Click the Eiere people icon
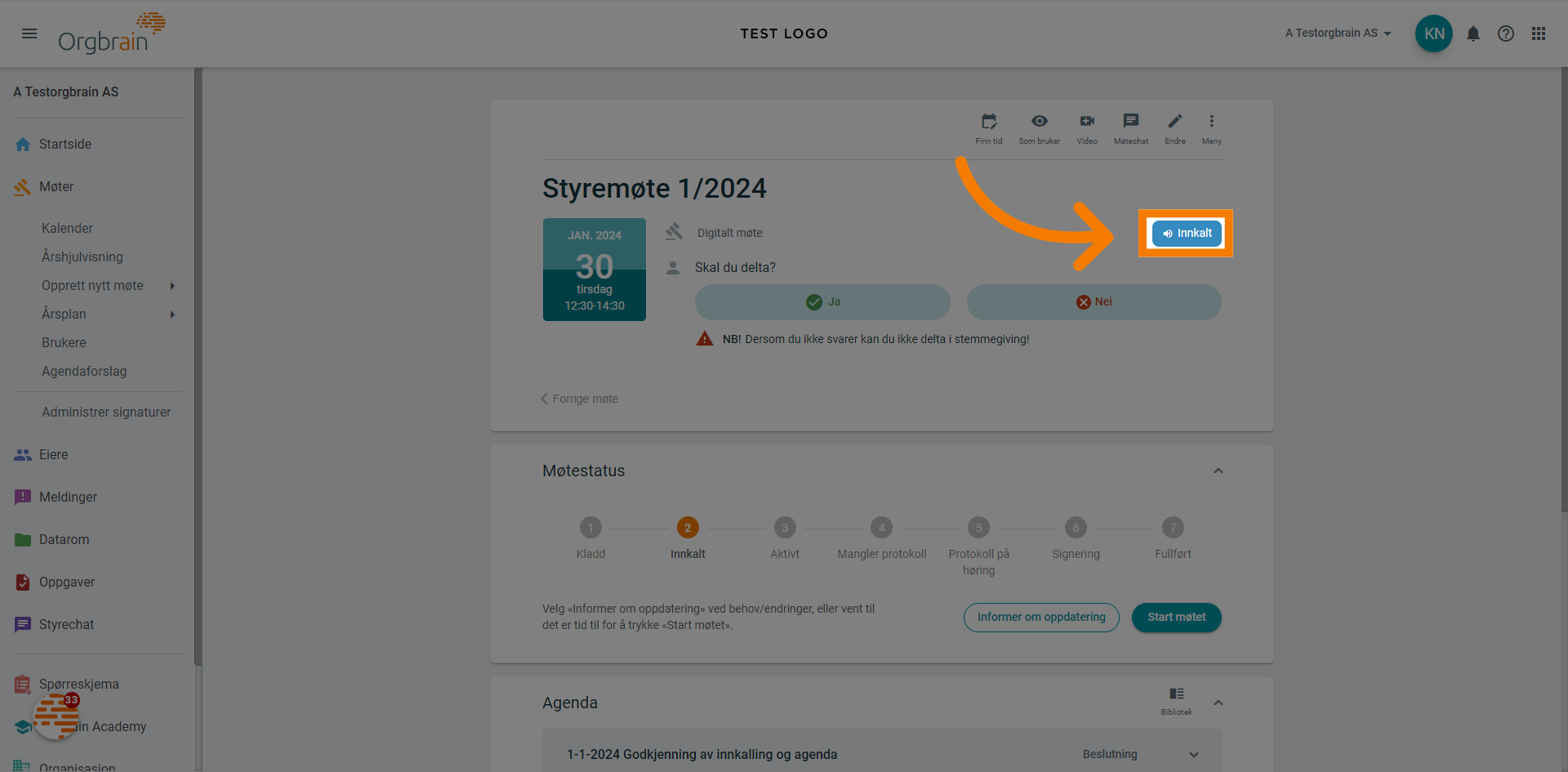The height and width of the screenshot is (772, 1568). [x=23, y=455]
